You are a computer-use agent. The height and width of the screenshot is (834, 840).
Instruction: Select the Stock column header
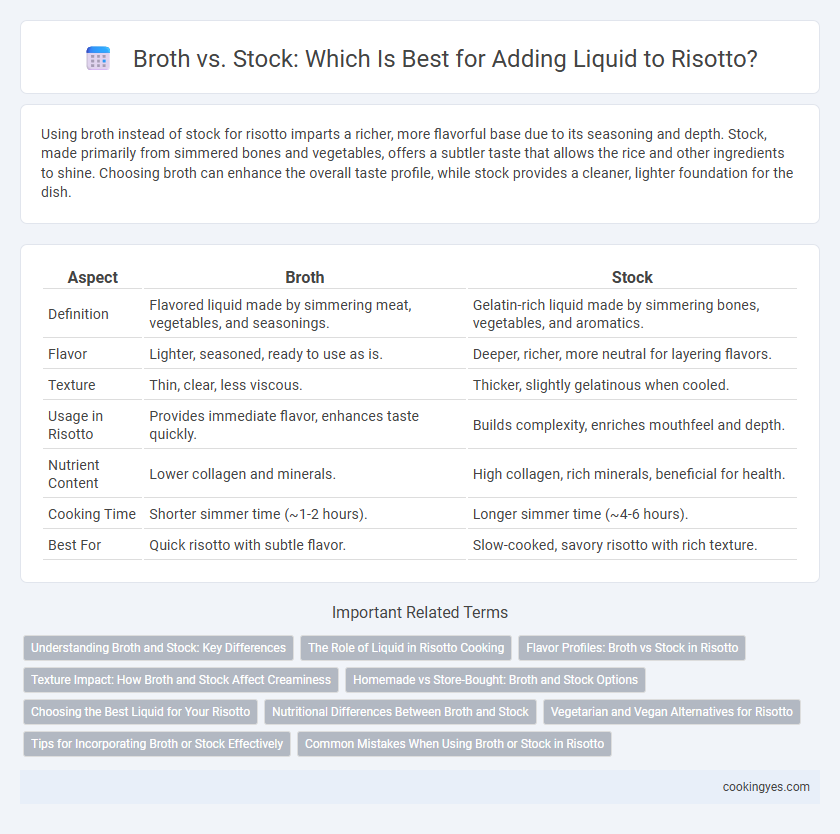coord(632,277)
